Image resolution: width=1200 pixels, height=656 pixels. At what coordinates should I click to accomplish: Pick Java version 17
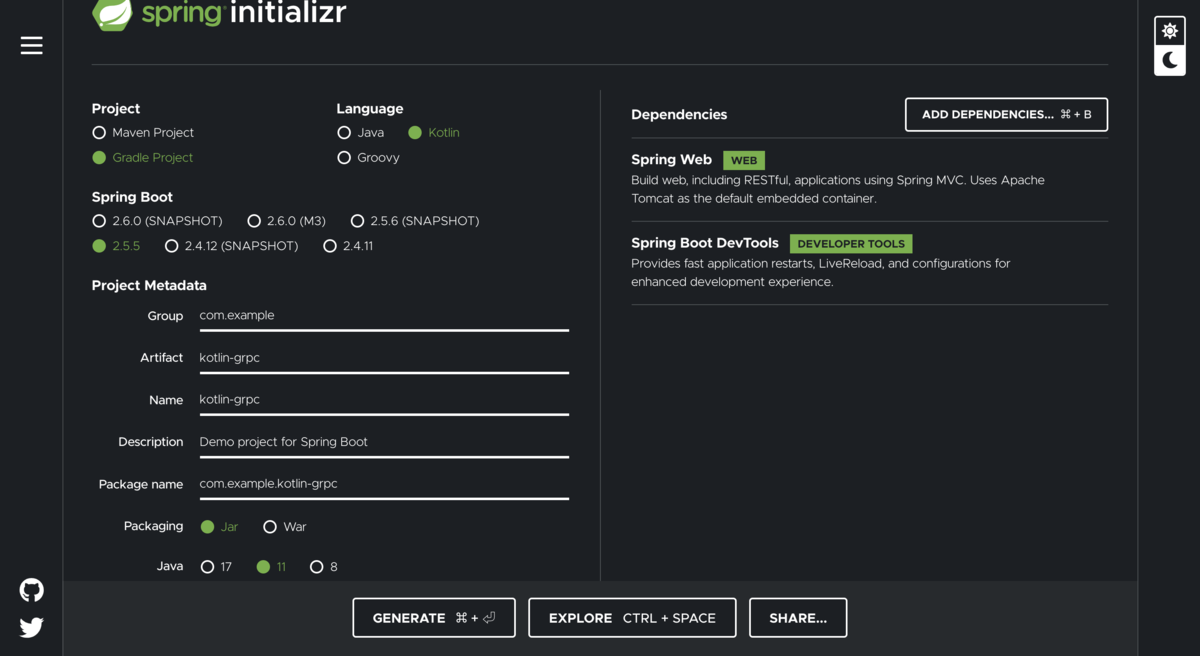click(x=217, y=566)
